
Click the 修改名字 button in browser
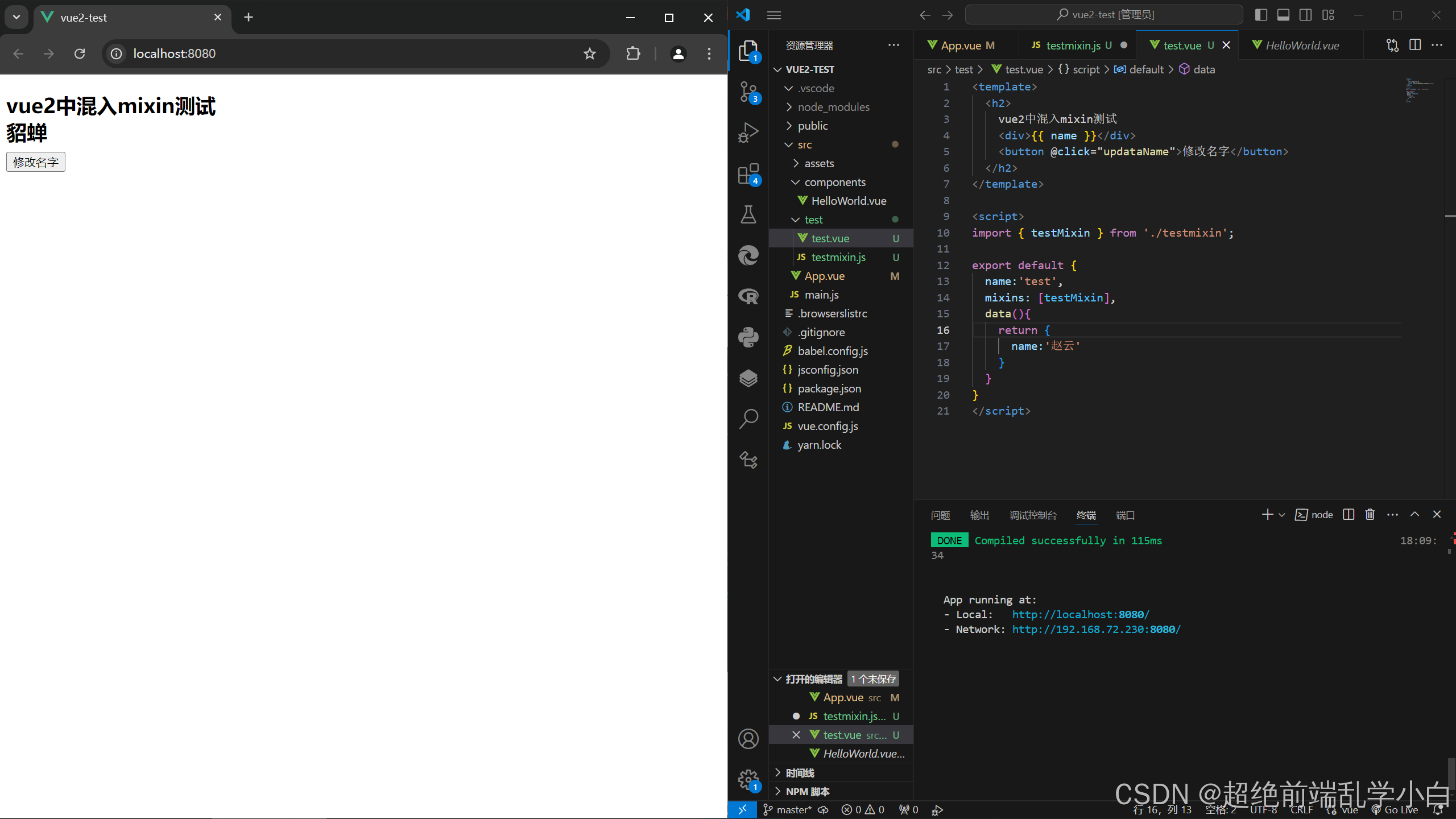tap(36, 162)
